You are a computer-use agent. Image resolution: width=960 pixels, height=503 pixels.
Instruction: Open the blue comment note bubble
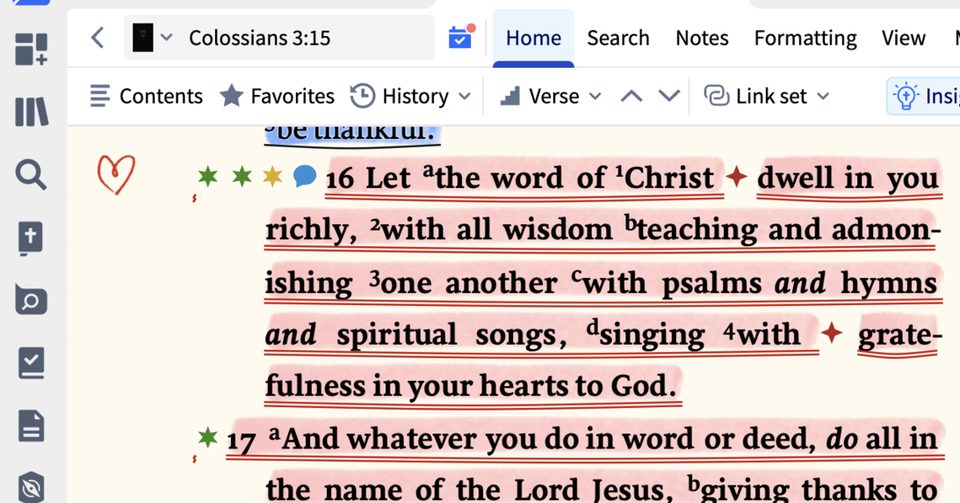point(304,176)
